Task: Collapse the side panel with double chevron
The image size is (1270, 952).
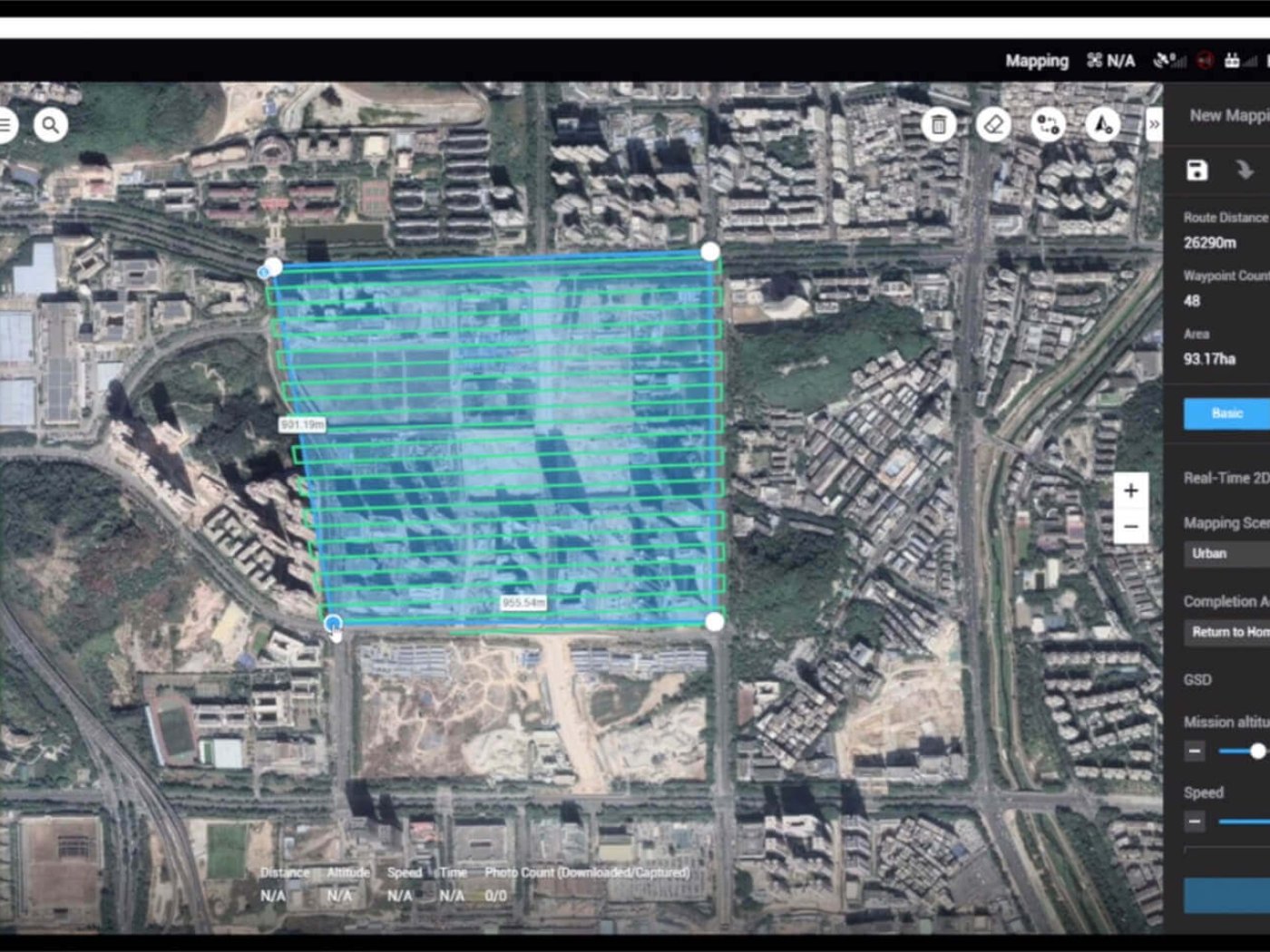Action: [x=1154, y=124]
